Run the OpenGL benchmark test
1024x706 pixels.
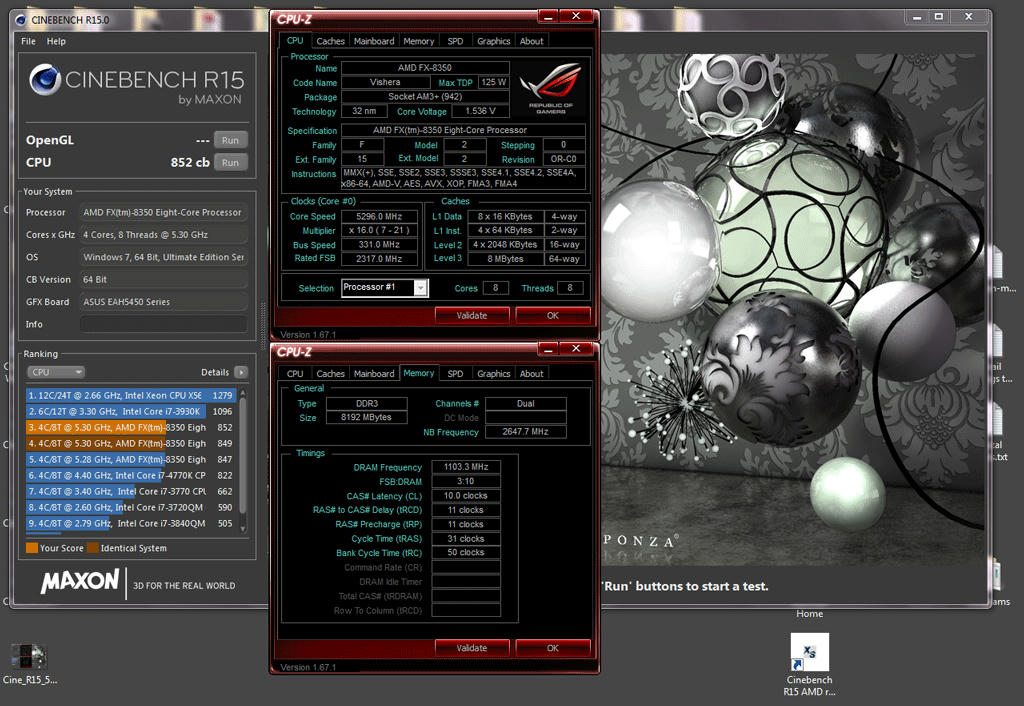[x=230, y=140]
